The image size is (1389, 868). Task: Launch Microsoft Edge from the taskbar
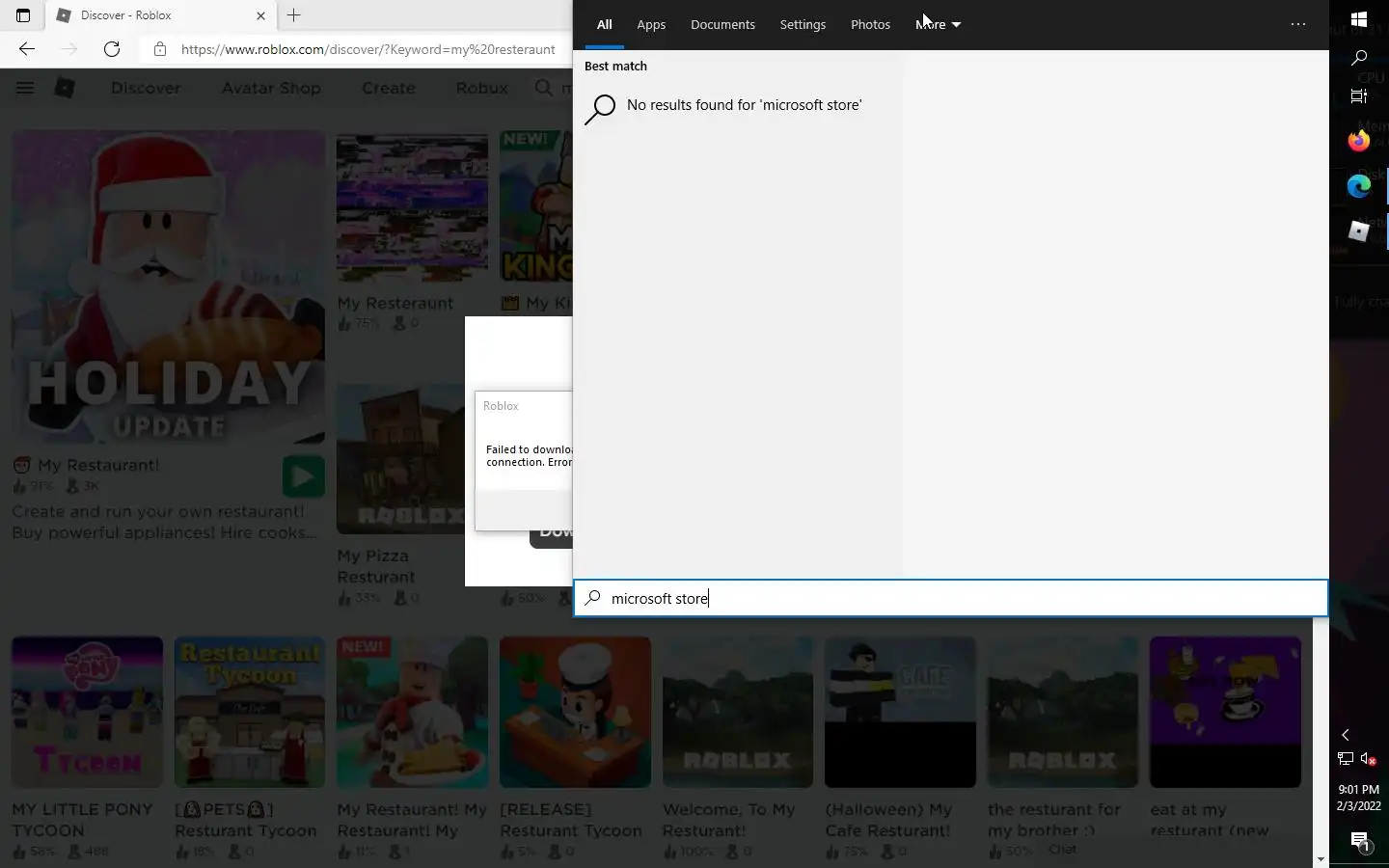pos(1359,186)
